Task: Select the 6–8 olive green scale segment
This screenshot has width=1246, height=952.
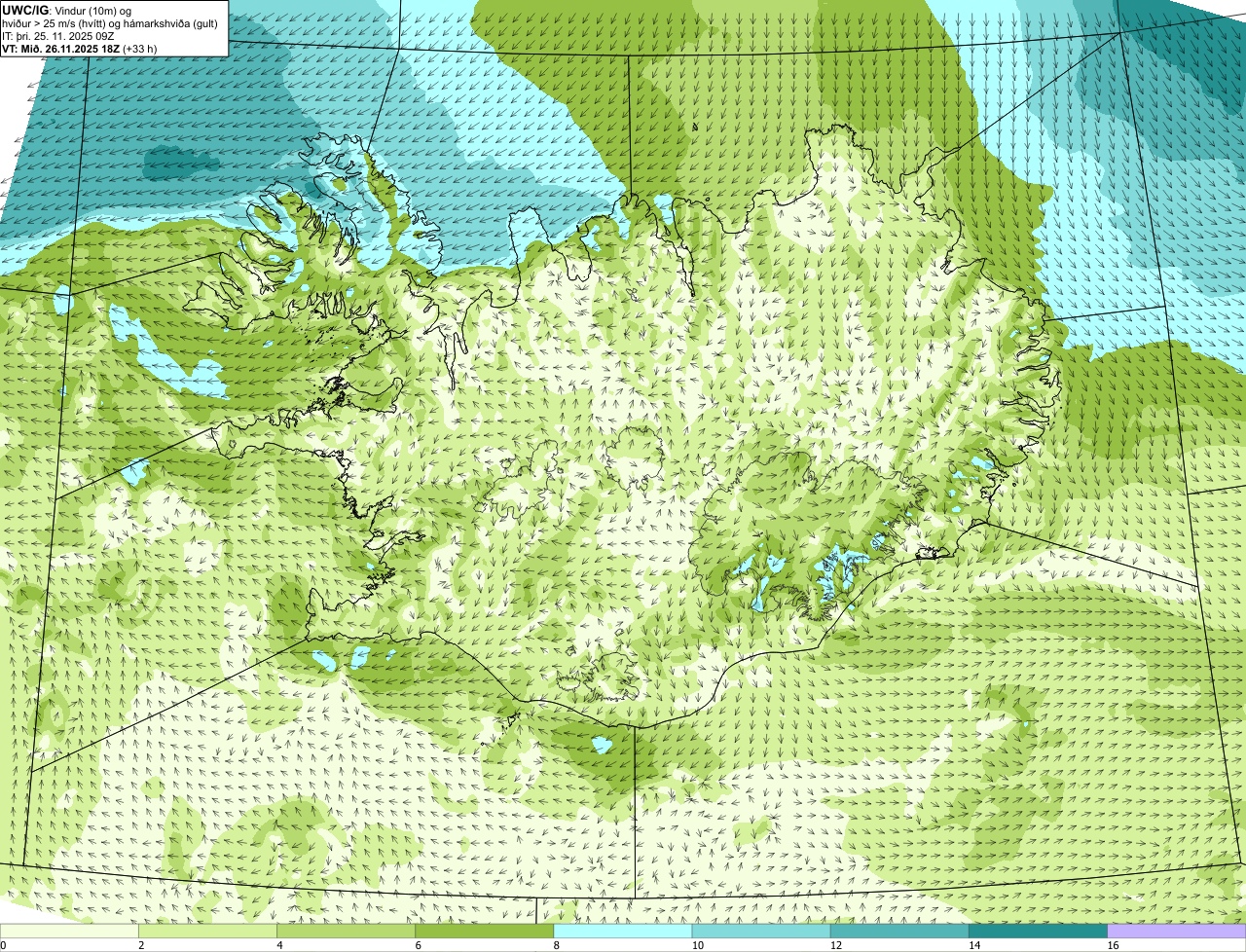Action: tap(486, 932)
